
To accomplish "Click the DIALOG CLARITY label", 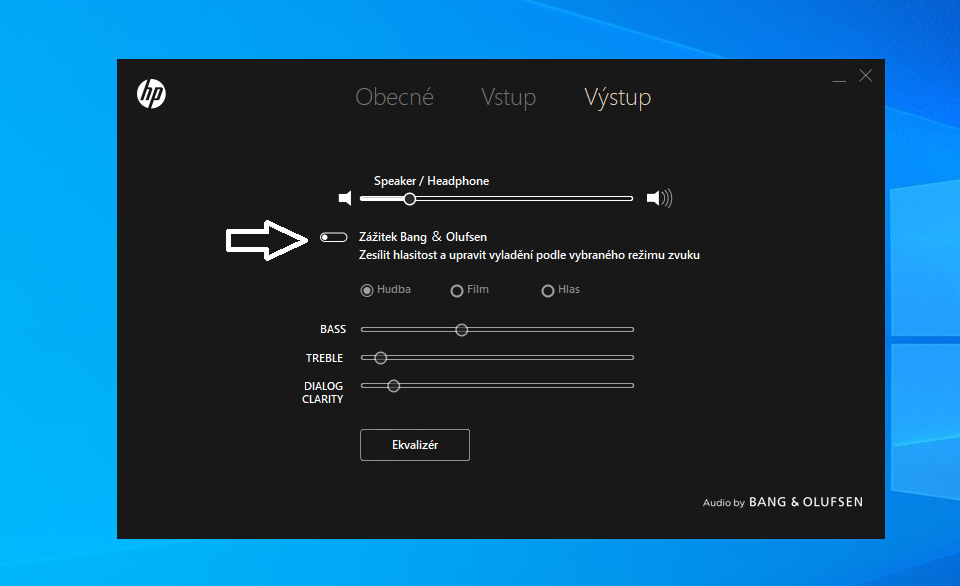I will click(x=323, y=393).
